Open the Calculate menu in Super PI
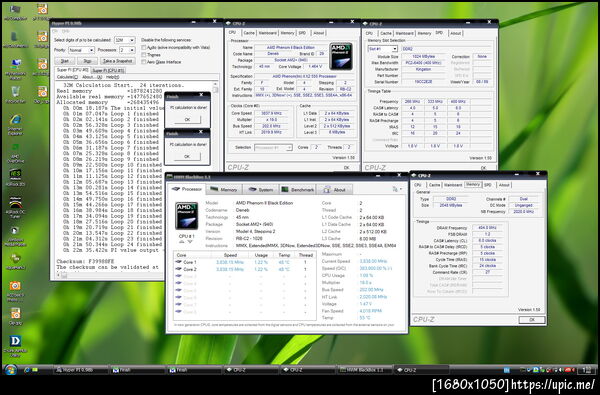 (x=67, y=77)
